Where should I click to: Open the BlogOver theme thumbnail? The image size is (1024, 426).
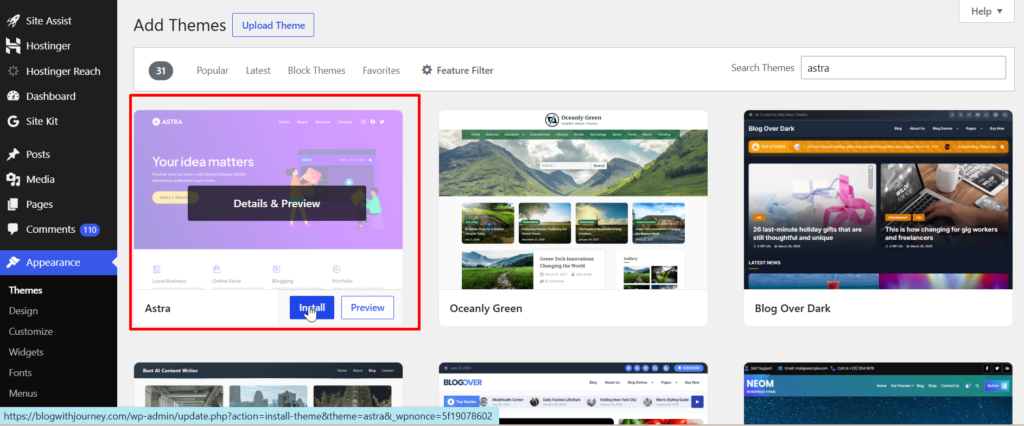click(x=573, y=394)
